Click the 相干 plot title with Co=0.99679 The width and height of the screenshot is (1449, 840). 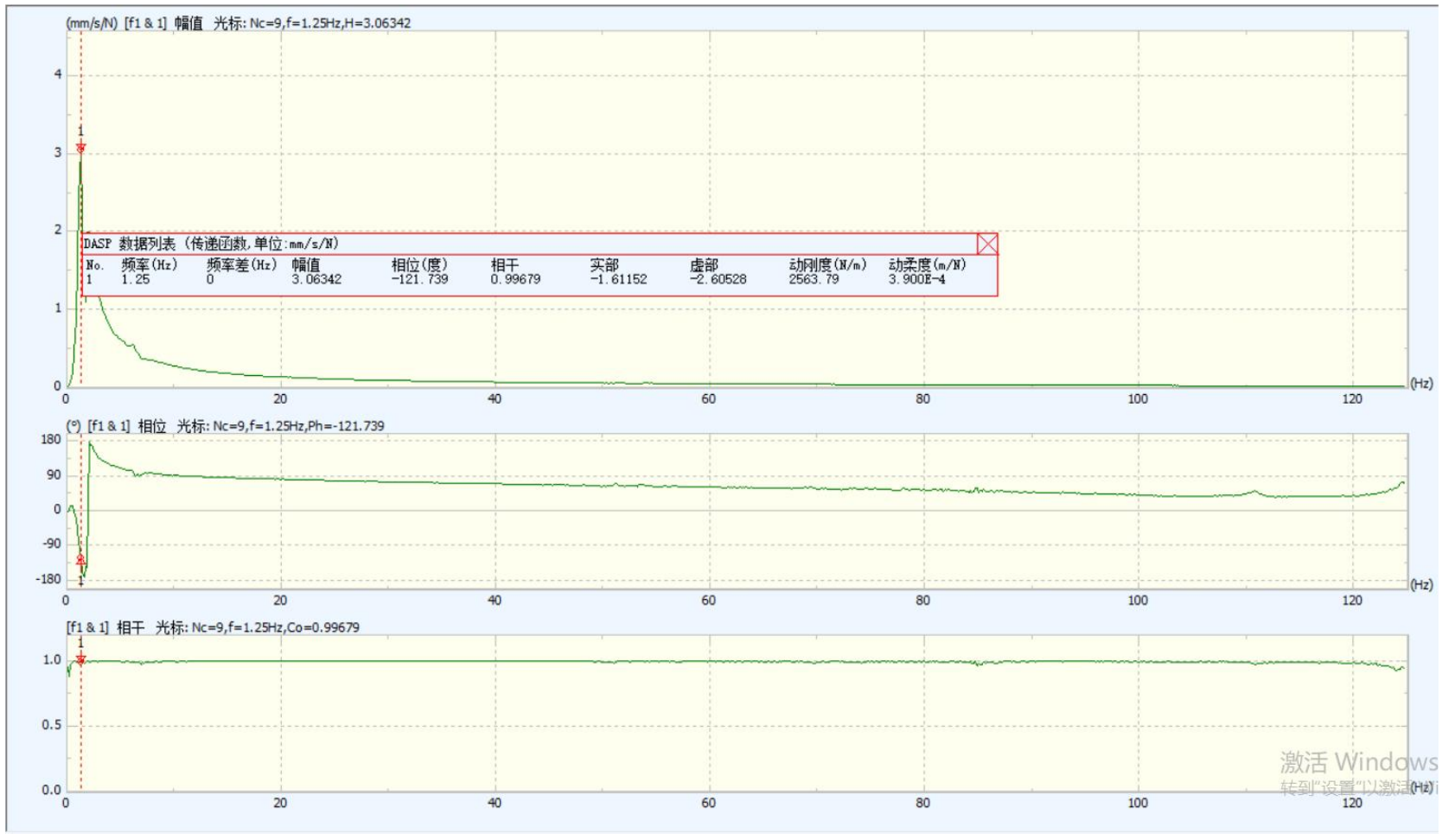(x=214, y=627)
